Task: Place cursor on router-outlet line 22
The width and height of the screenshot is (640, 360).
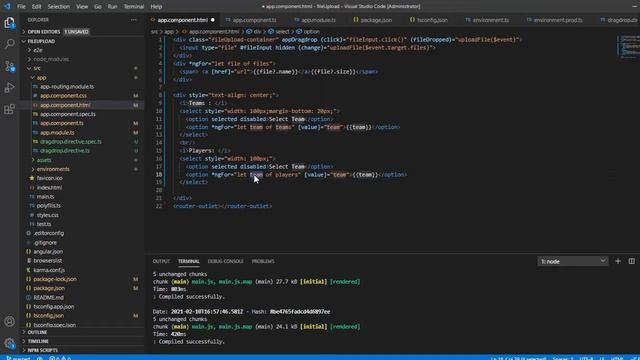Action: point(222,206)
